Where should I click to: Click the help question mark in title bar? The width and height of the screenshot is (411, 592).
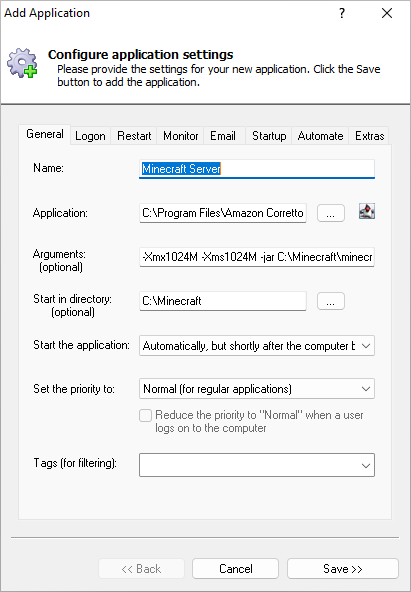pos(342,13)
